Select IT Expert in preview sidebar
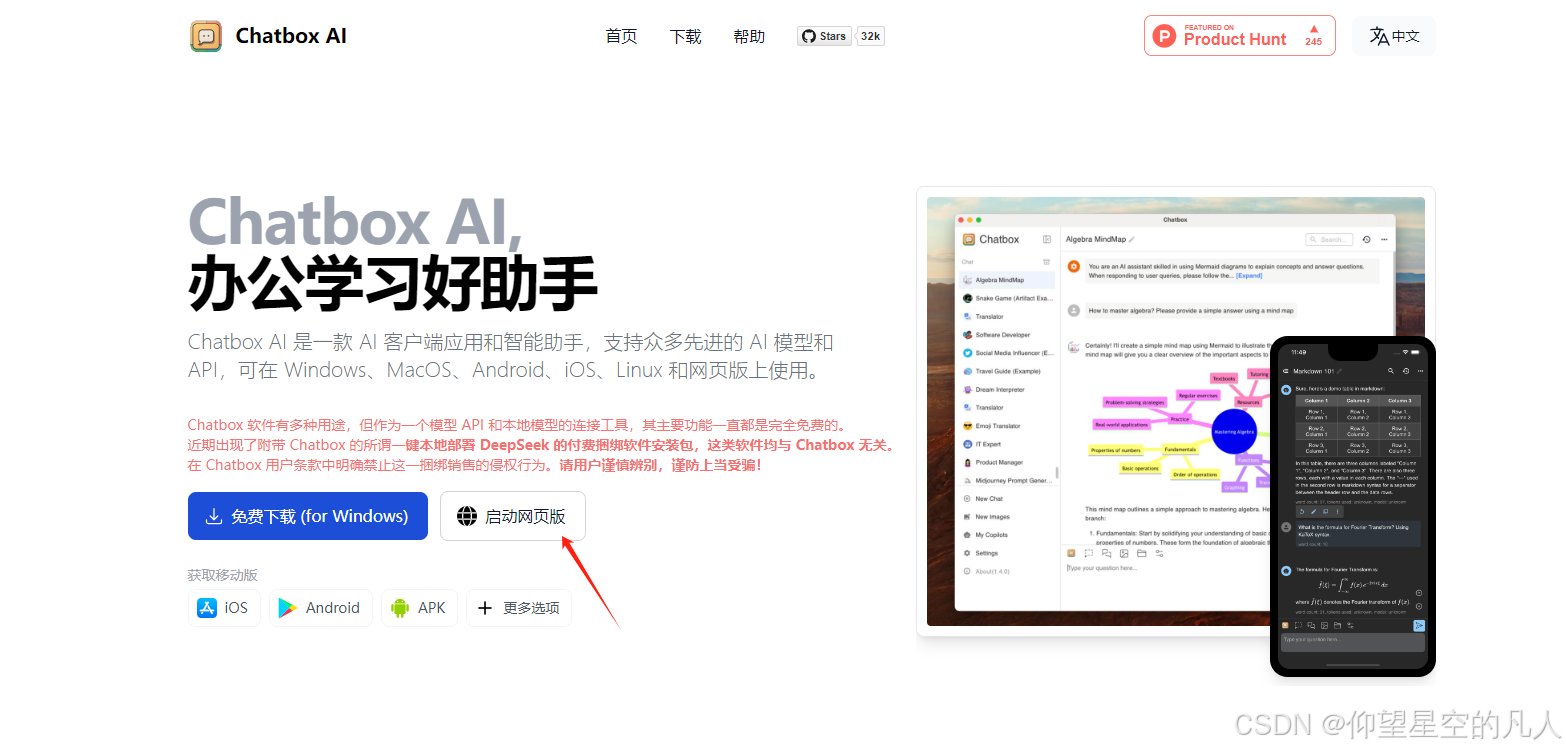 1007,444
